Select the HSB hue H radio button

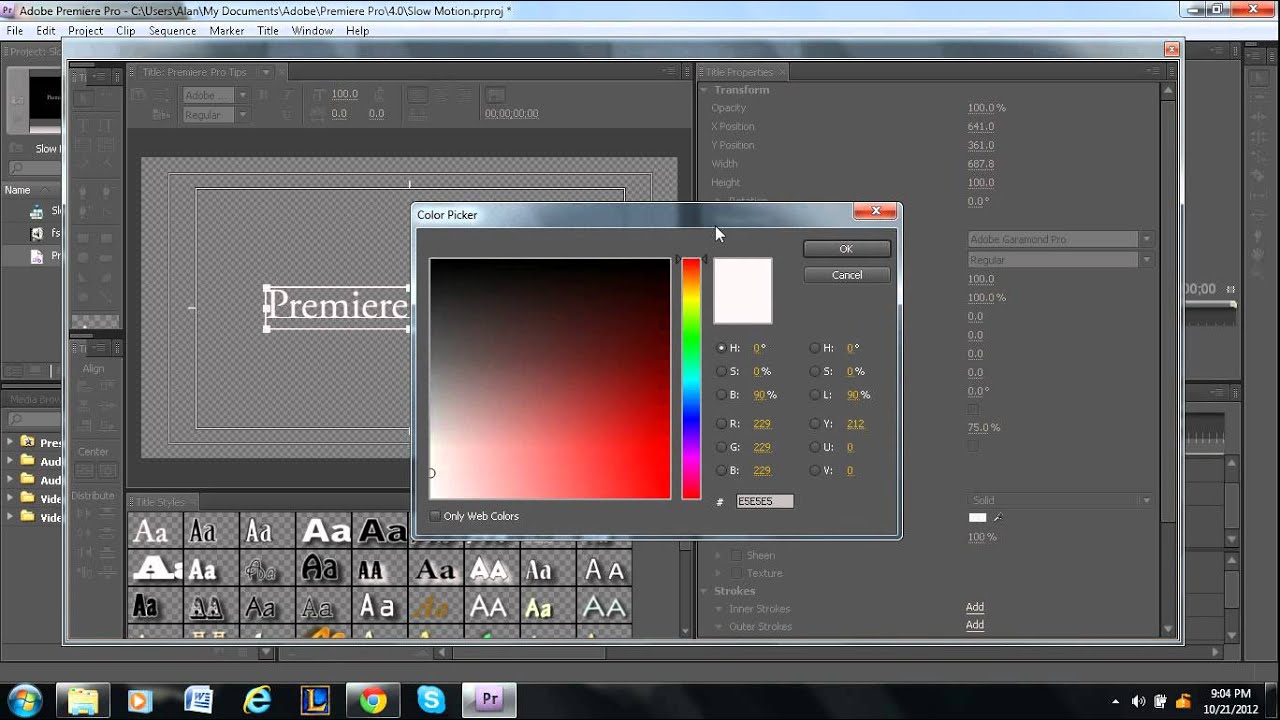722,348
